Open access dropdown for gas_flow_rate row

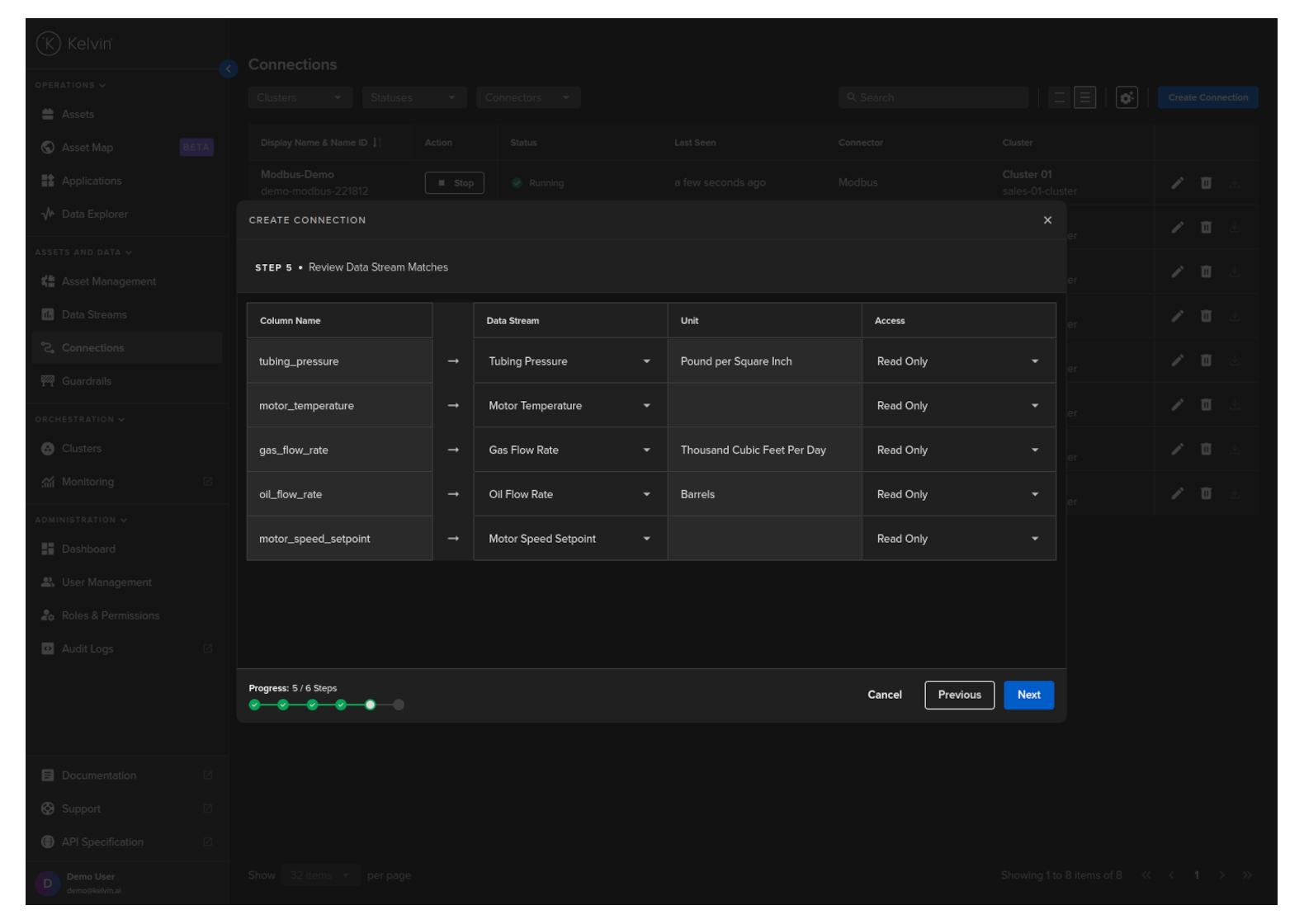tap(957, 450)
